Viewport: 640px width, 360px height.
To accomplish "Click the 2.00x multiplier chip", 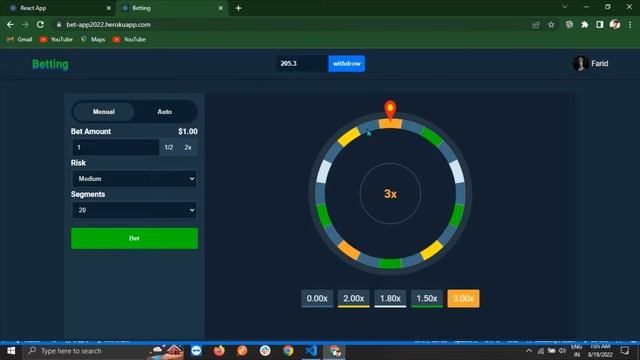I will tap(353, 299).
